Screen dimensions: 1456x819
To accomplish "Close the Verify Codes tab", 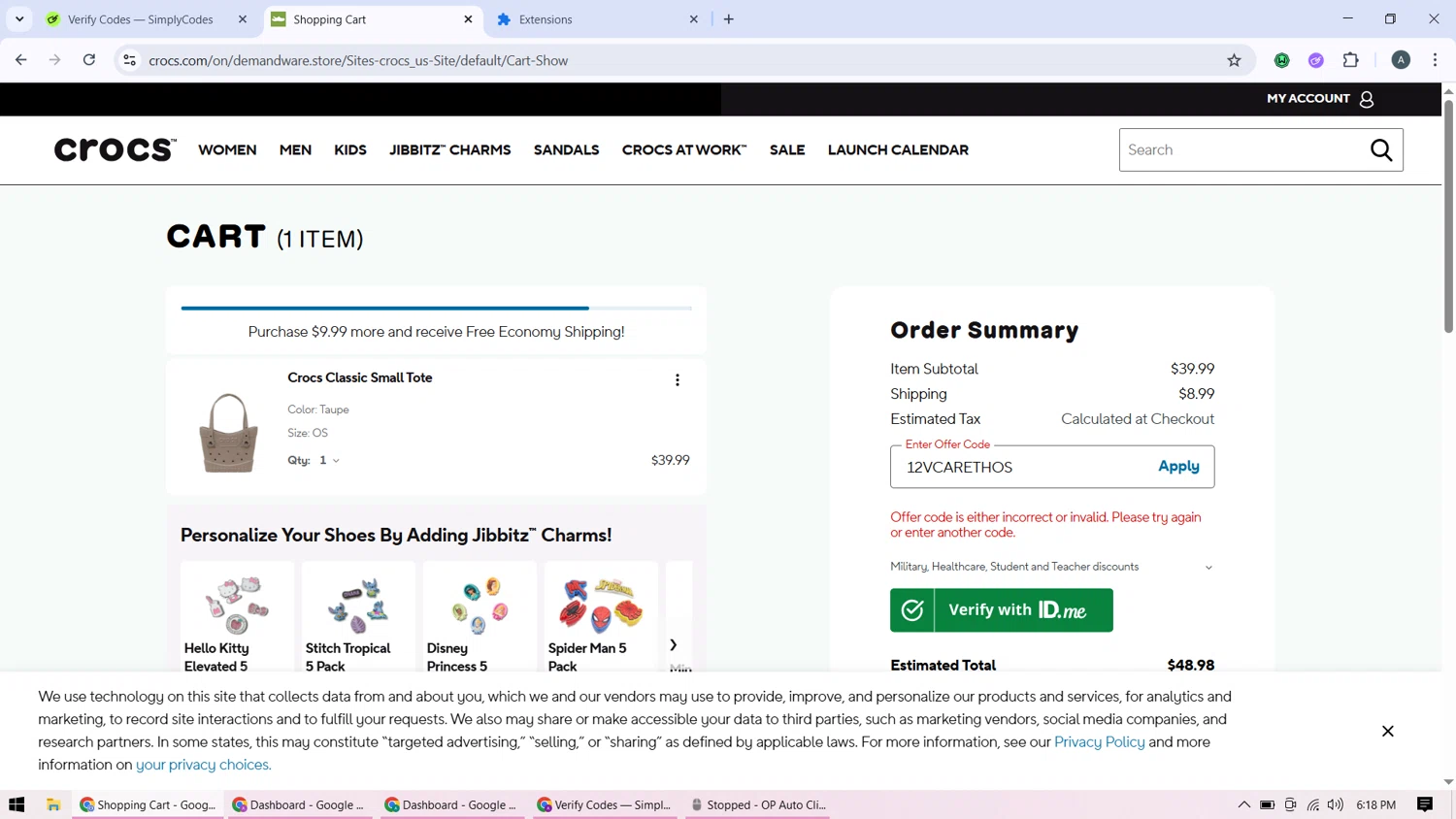I will coord(243,19).
